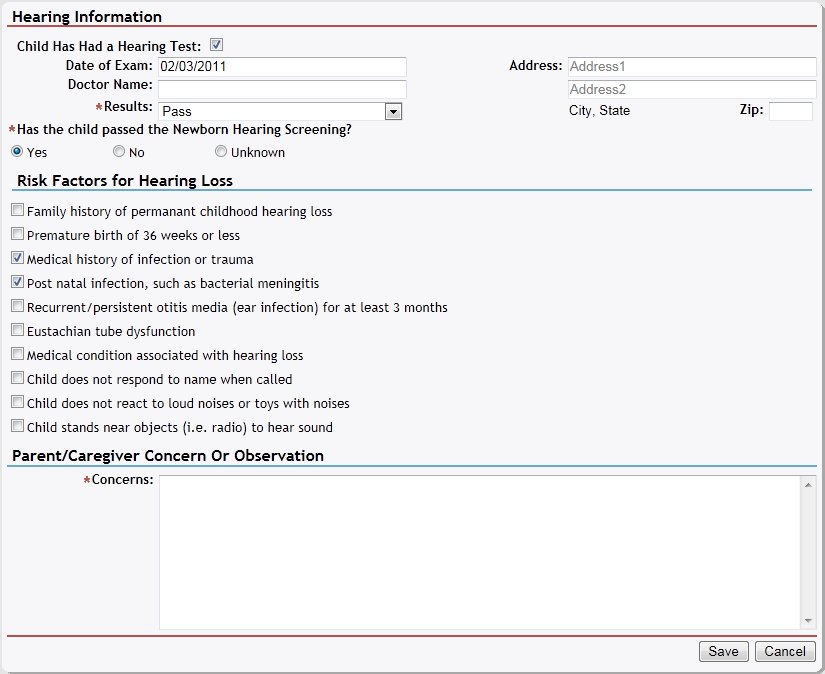This screenshot has height=674, width=825.
Task: Click the Cancel button
Action: (785, 651)
